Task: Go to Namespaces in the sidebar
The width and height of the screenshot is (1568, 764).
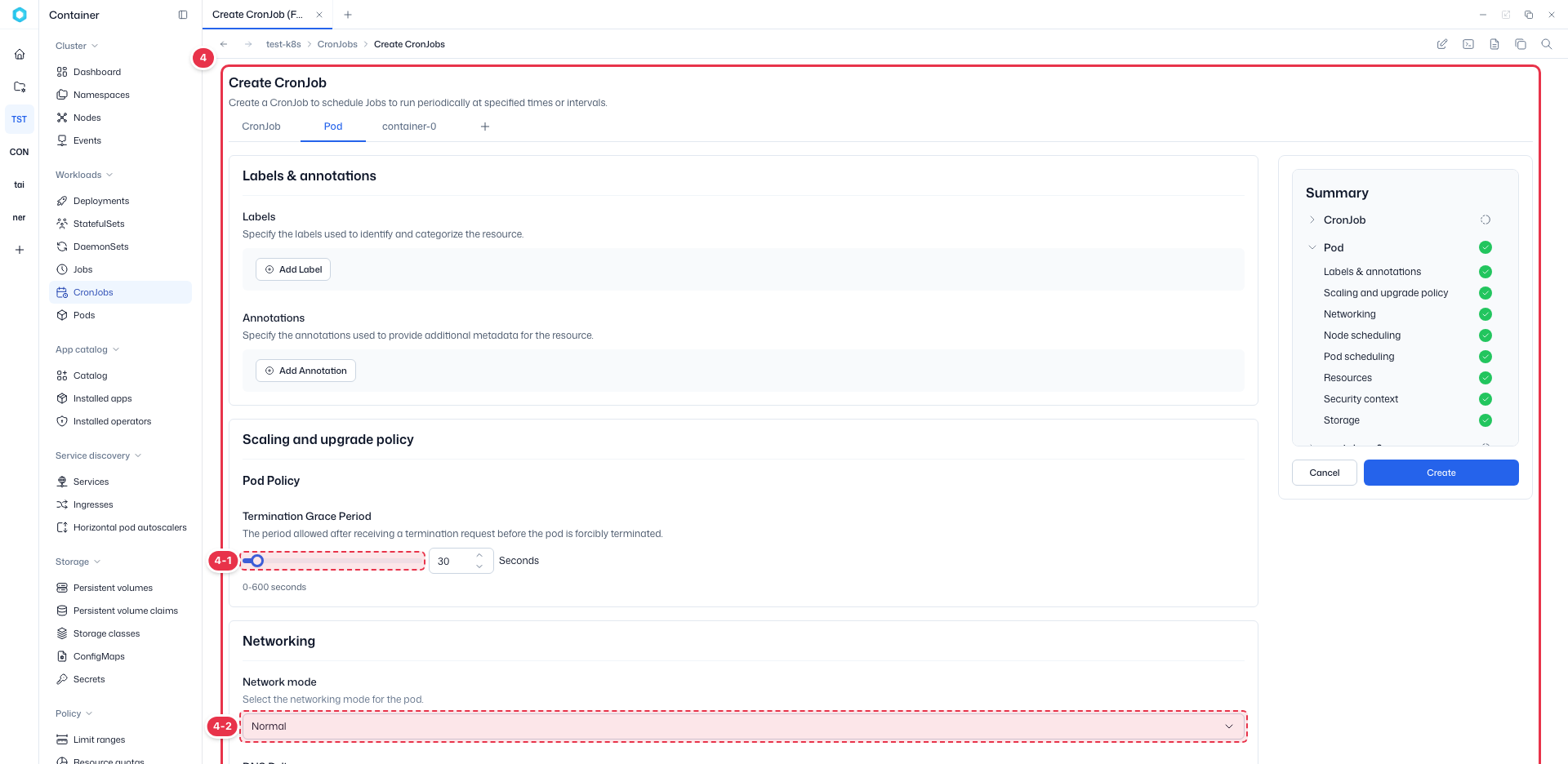Action: 121,95
